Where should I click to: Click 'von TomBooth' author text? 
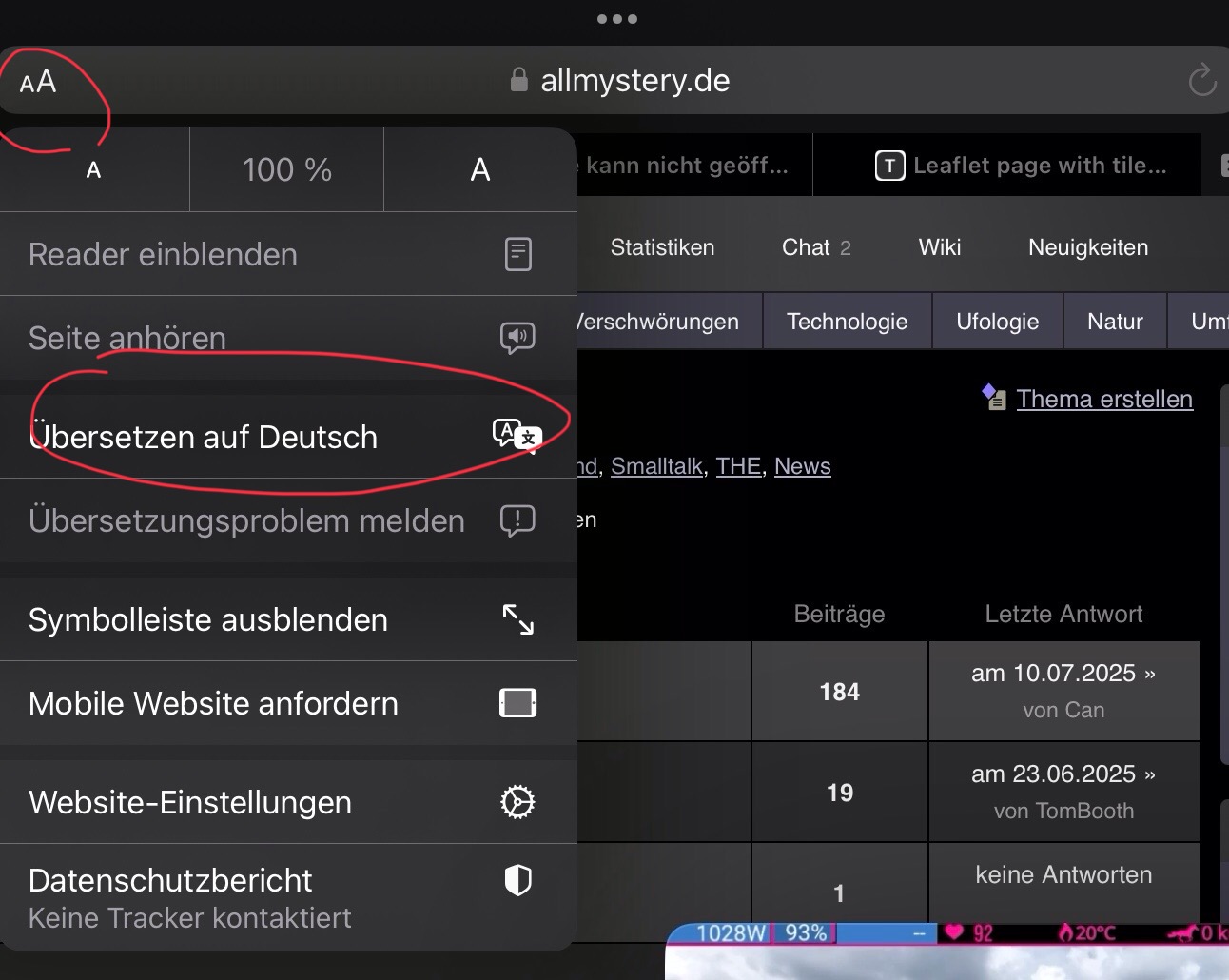tap(1063, 812)
